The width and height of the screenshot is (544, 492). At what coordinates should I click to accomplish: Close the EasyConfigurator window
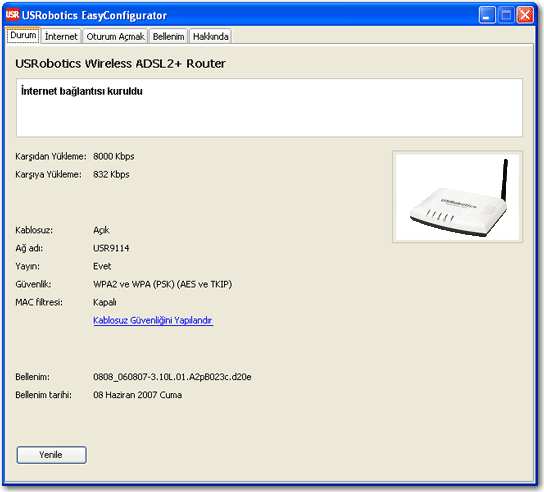tap(525, 15)
